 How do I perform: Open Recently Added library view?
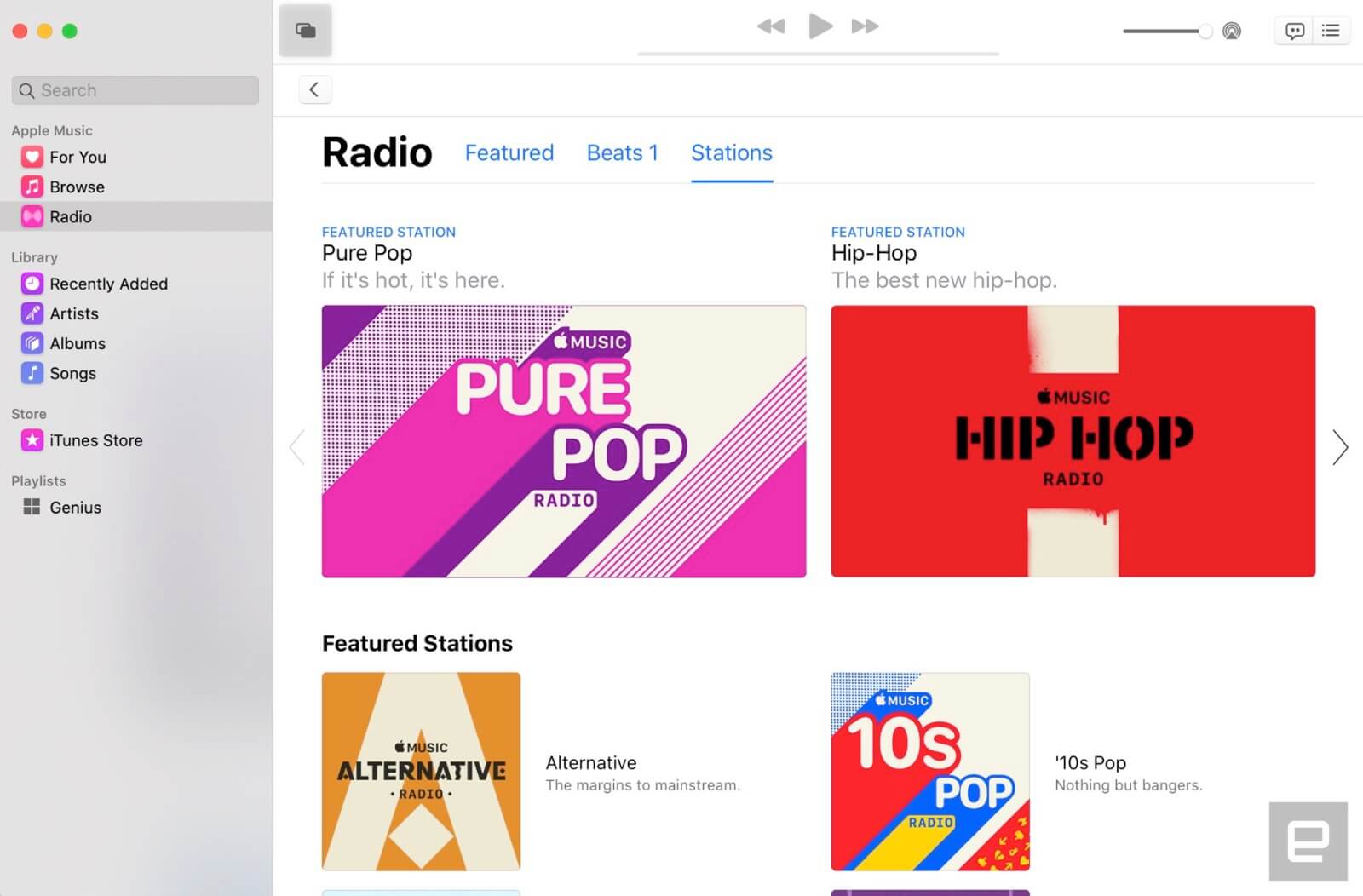pyautogui.click(x=108, y=284)
